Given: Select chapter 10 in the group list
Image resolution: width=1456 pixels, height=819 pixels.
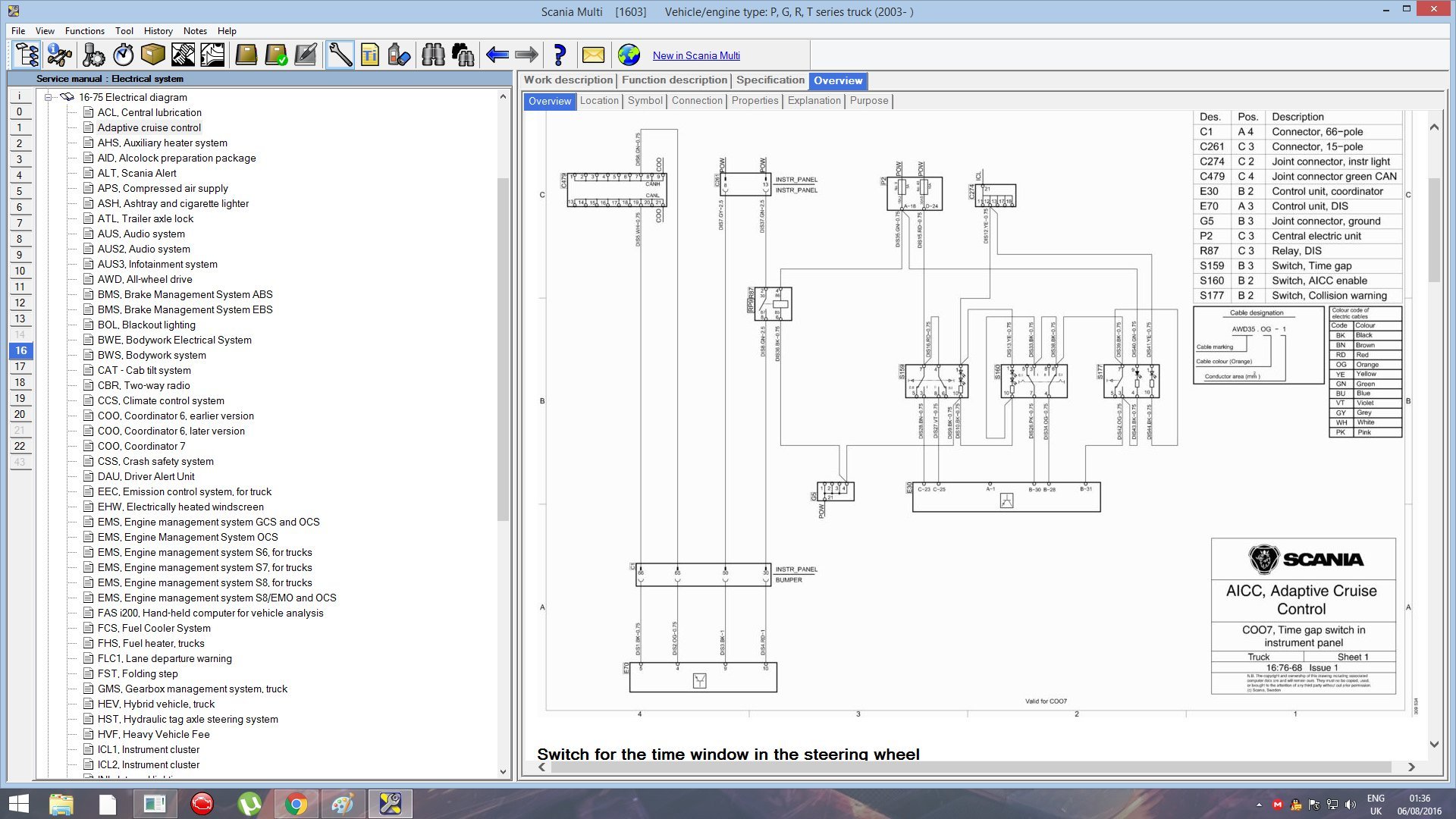Looking at the screenshot, I should point(20,271).
